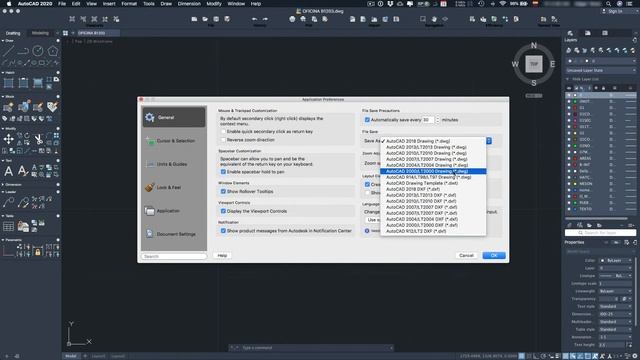Open the Save As format dropdown arrow
Viewport: 640px width, 360px height.
489,141
